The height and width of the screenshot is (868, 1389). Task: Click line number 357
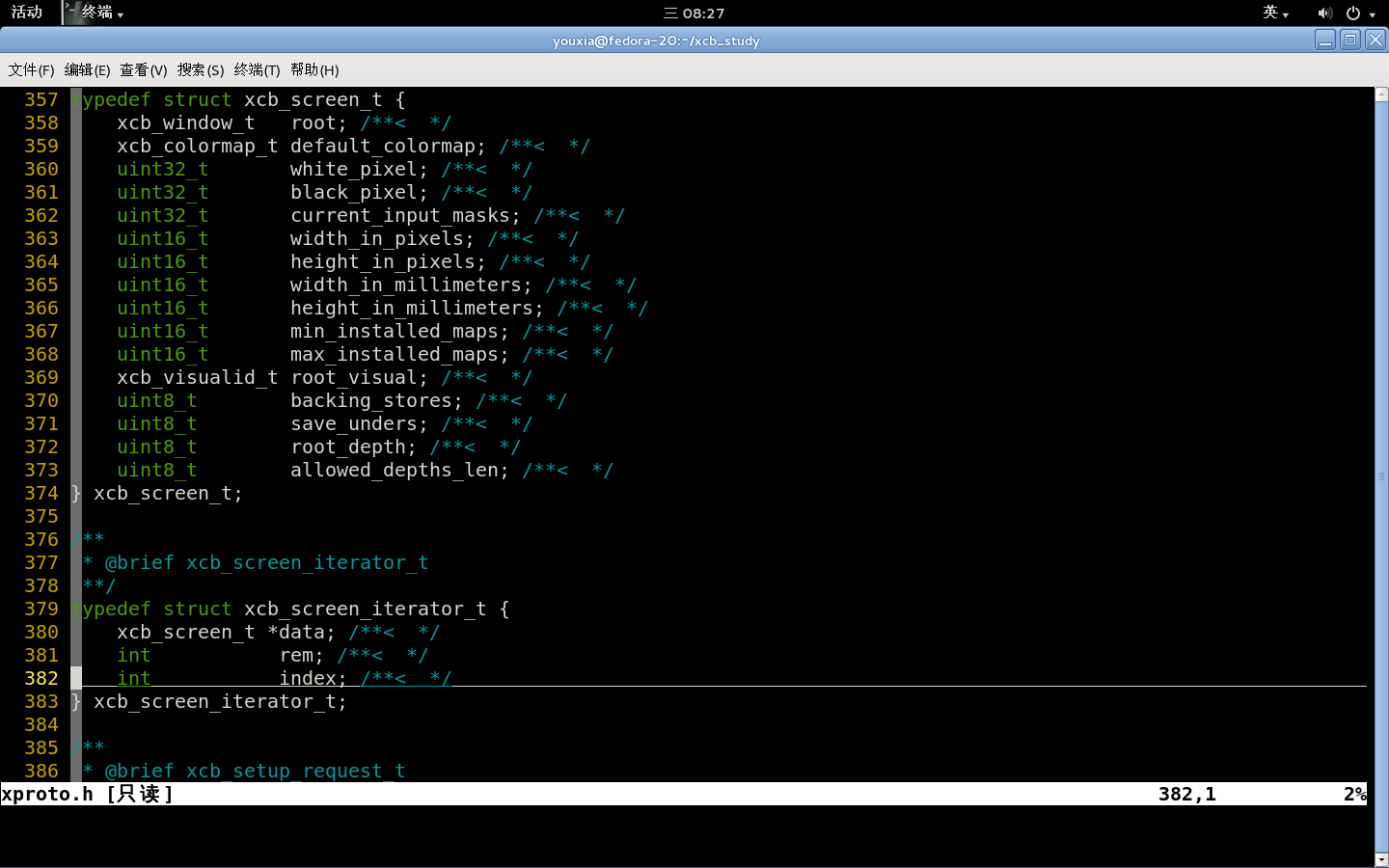point(41,99)
